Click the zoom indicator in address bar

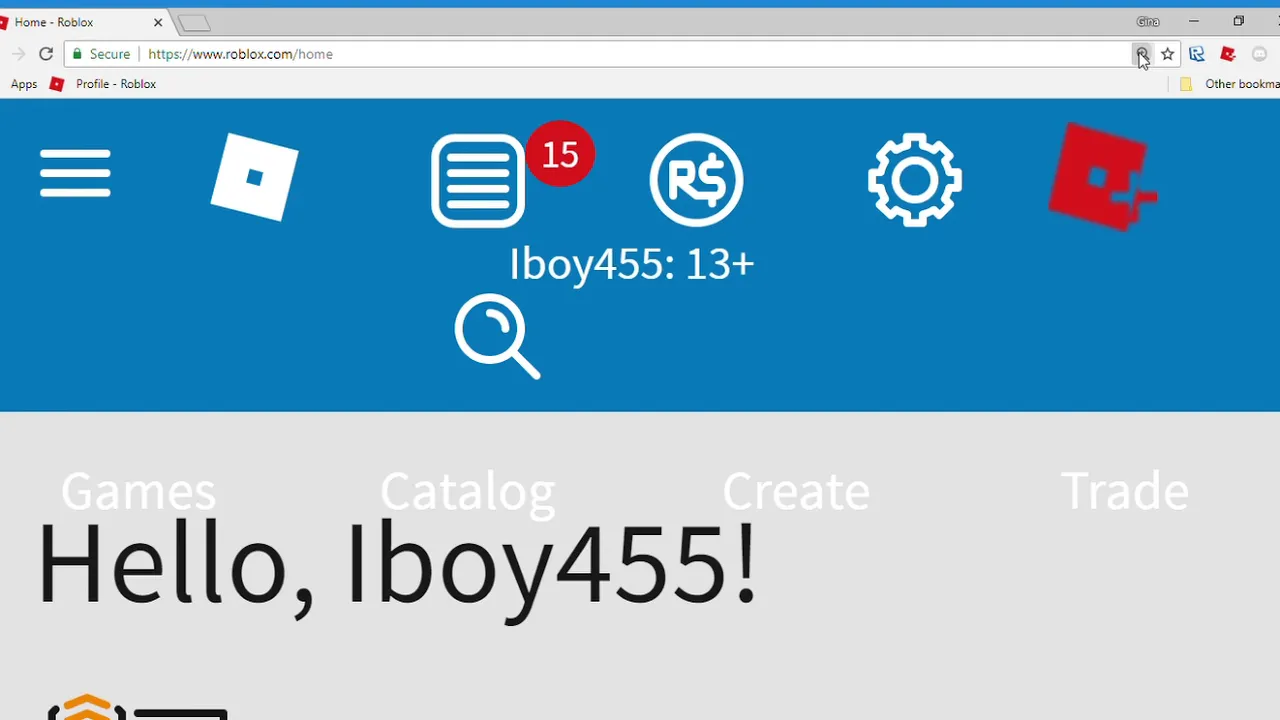[1141, 54]
